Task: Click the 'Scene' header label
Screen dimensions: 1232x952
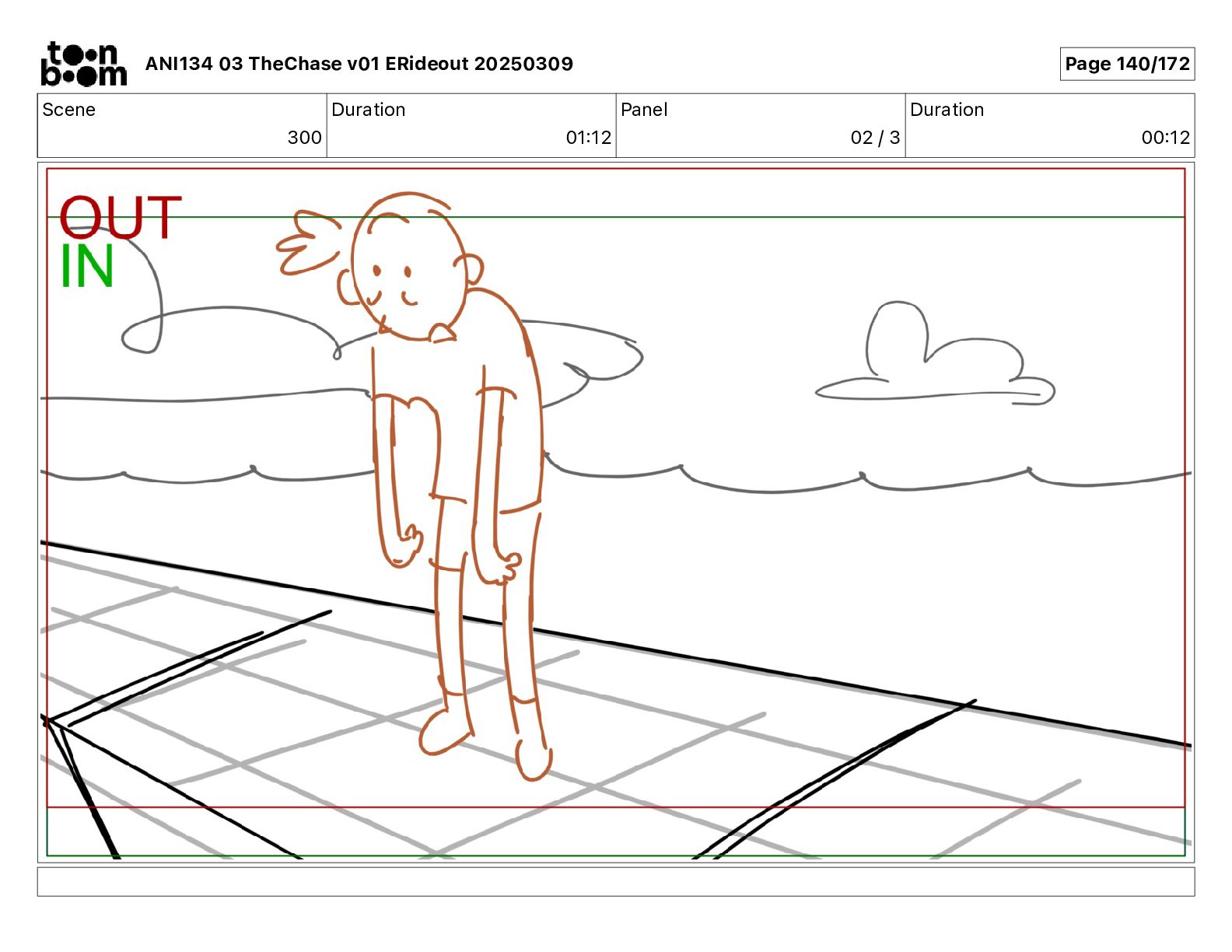Action: coord(69,110)
